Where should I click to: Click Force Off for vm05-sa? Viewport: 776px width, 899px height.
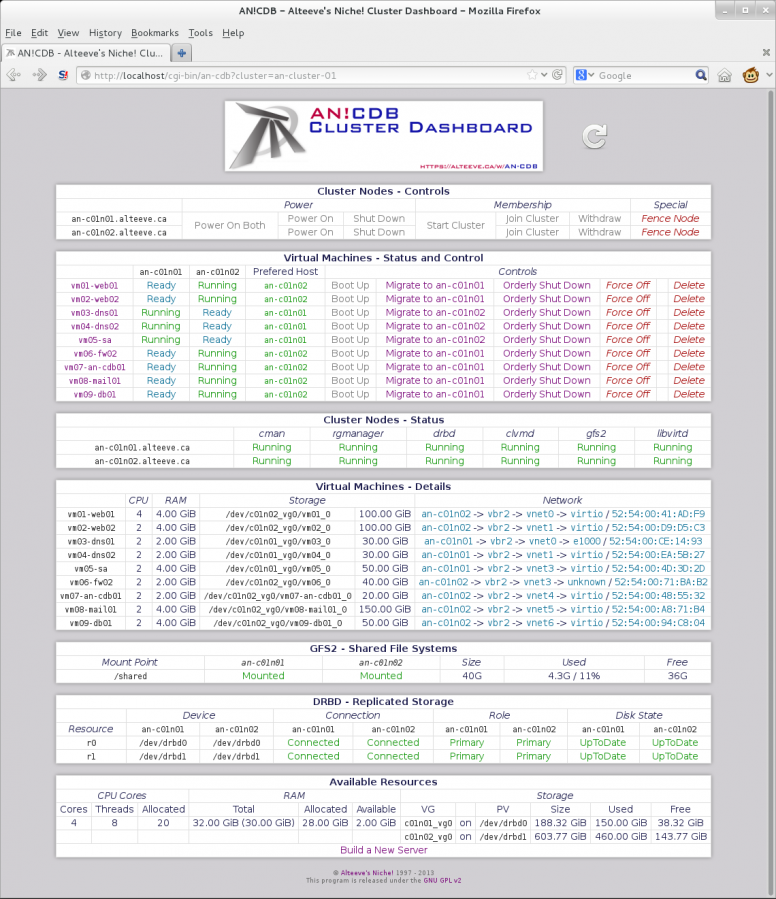627,340
